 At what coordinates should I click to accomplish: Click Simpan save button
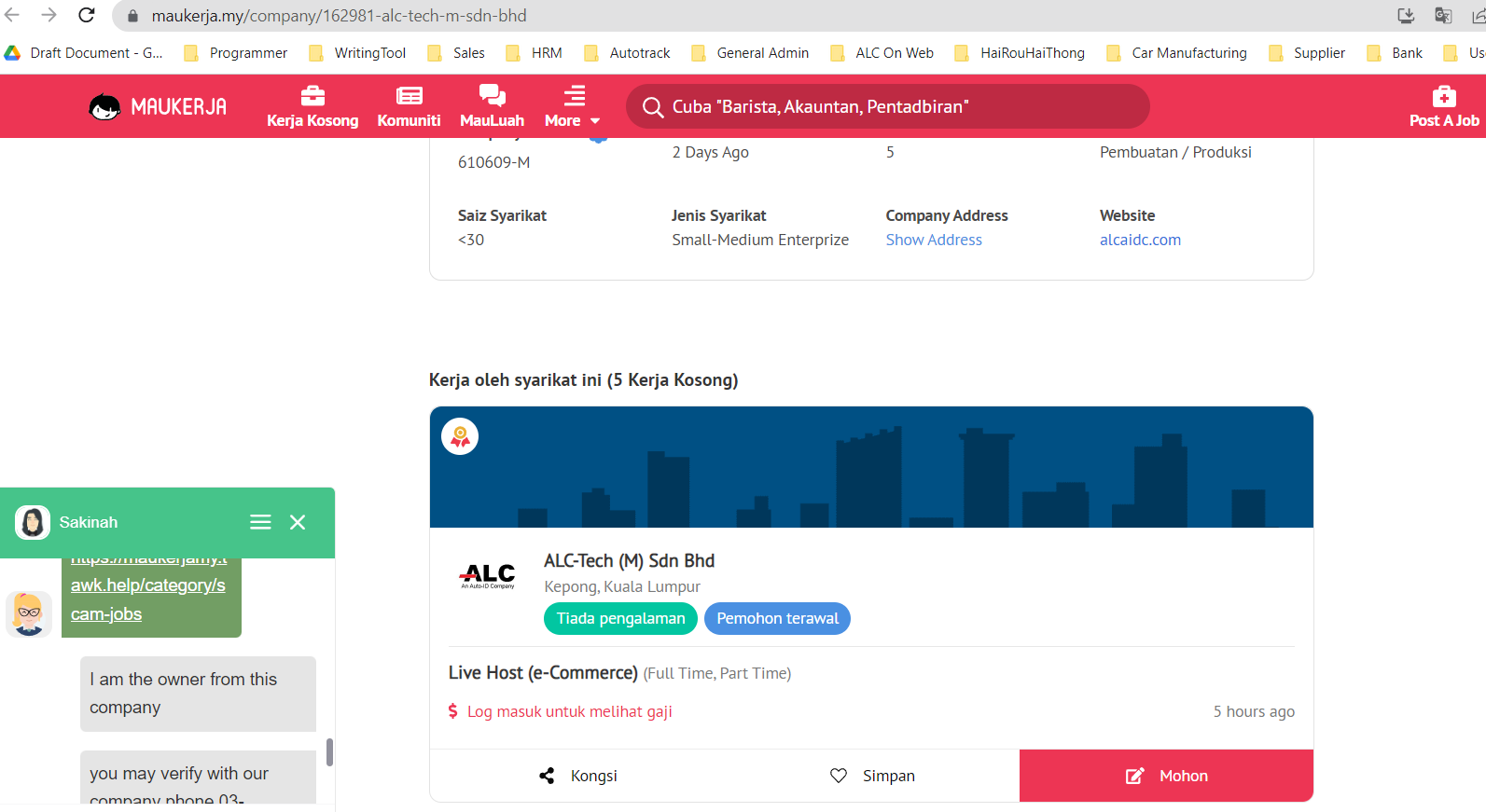click(x=872, y=776)
